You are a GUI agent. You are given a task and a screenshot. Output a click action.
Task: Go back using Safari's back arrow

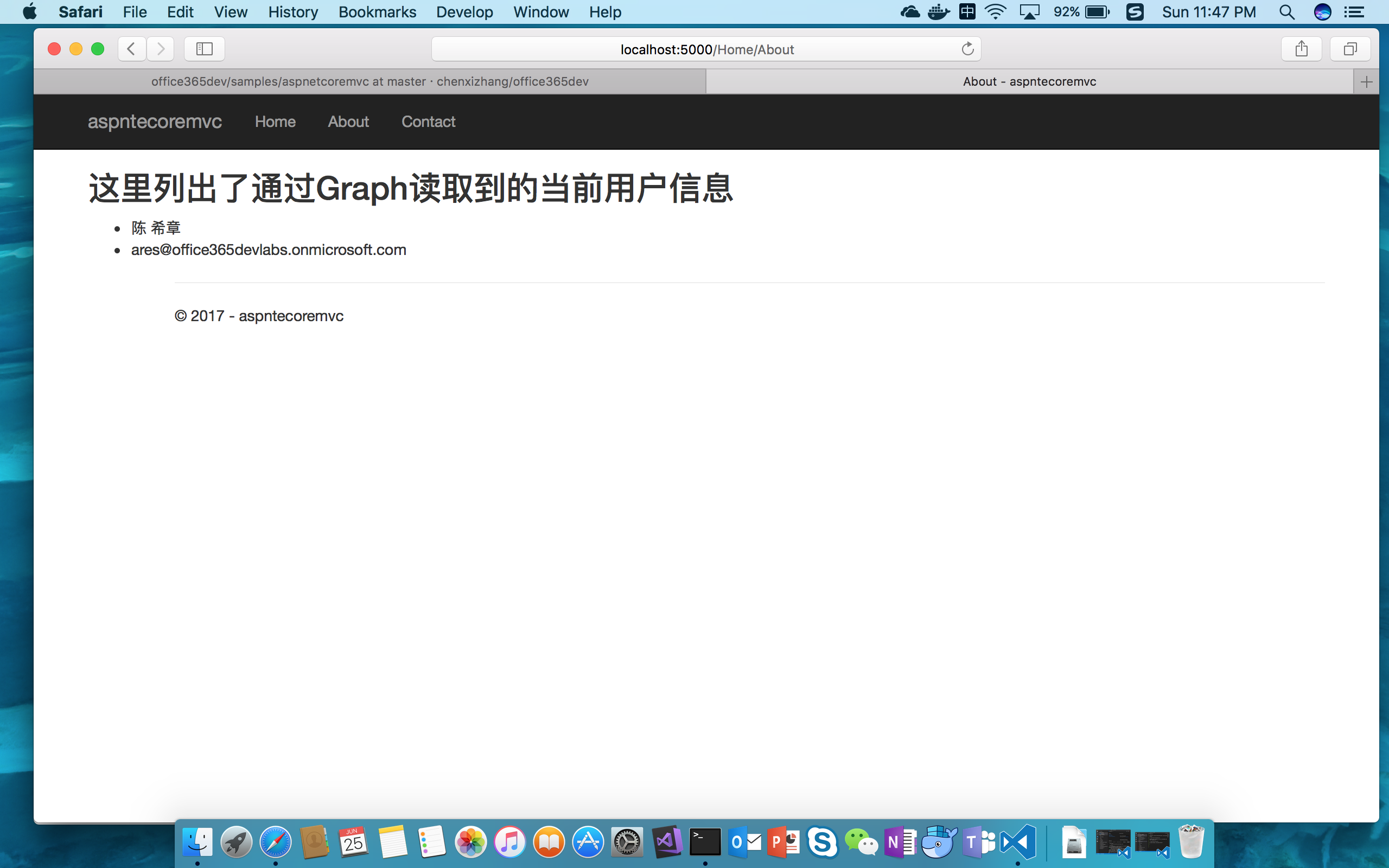[x=131, y=49]
